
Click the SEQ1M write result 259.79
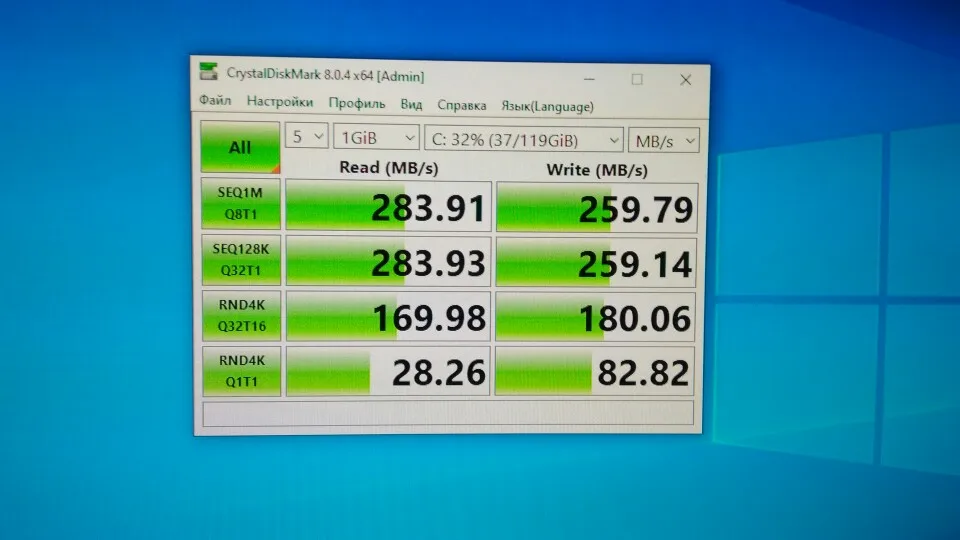coord(596,208)
